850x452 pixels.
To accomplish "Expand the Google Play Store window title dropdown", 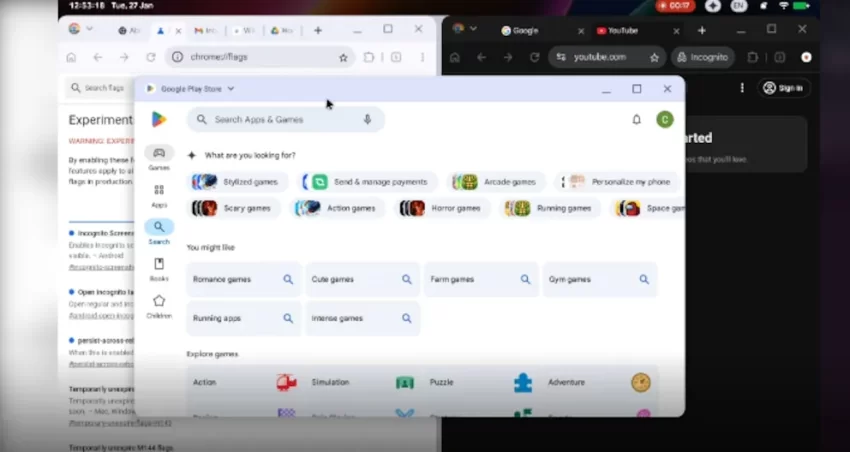I will tap(231, 89).
